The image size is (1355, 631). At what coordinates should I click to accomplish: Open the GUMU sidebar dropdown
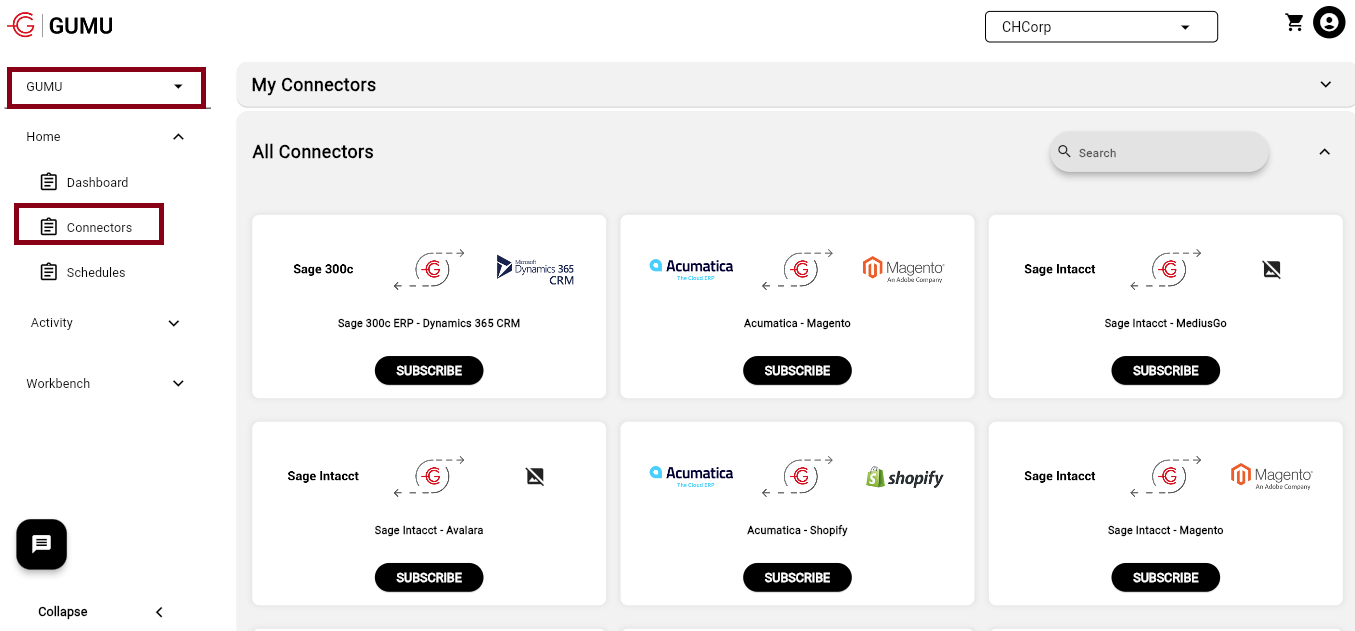pyautogui.click(x=106, y=87)
